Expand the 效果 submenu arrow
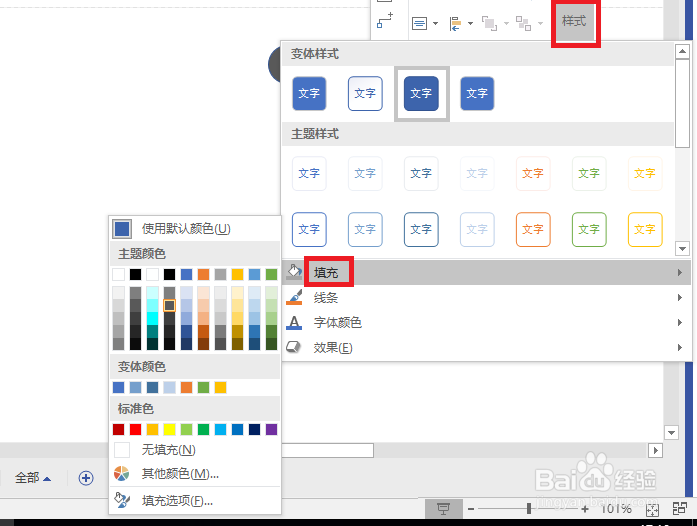This screenshot has width=697, height=526. coord(680,347)
